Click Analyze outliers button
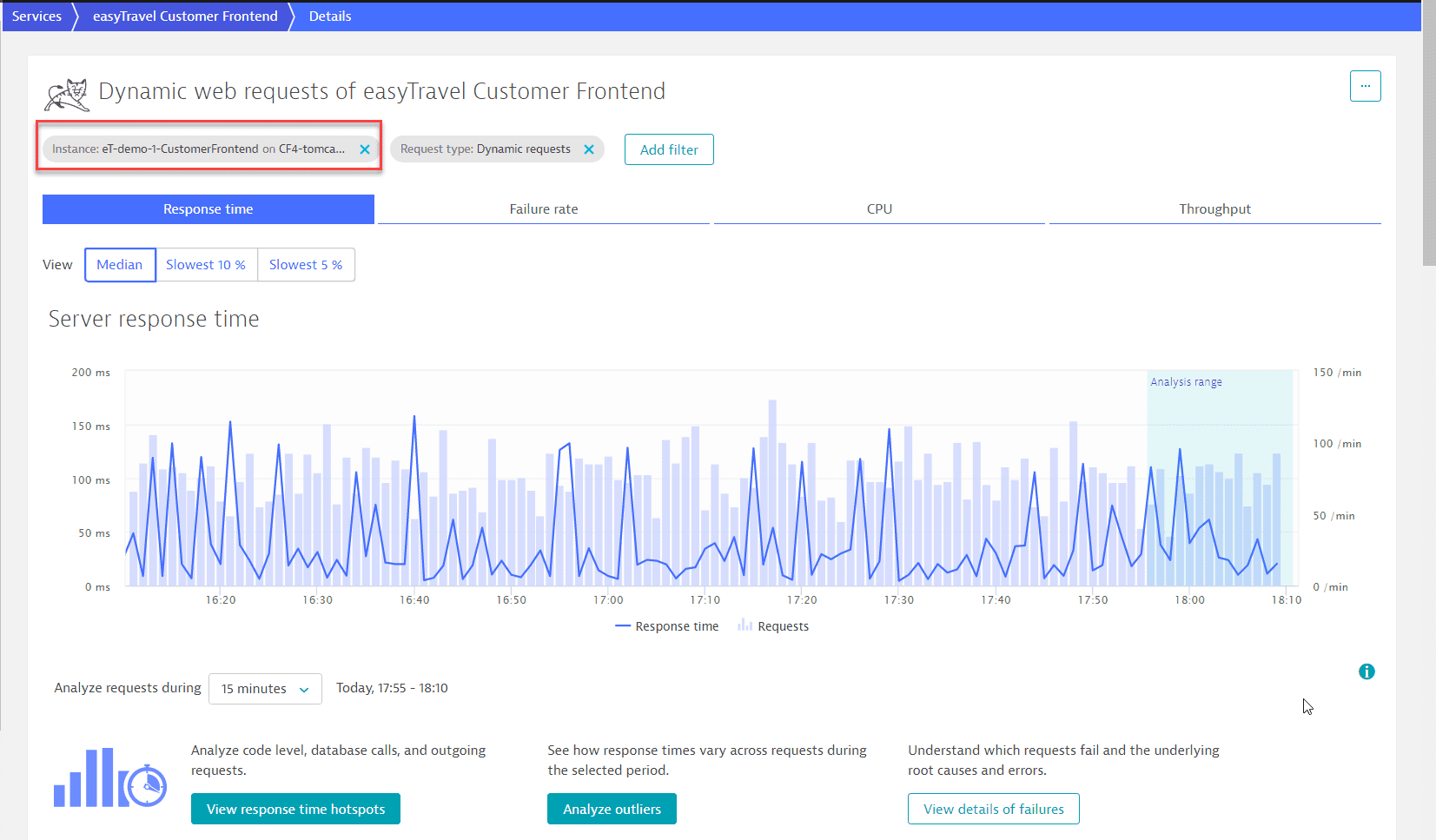The image size is (1436, 840). (x=612, y=809)
